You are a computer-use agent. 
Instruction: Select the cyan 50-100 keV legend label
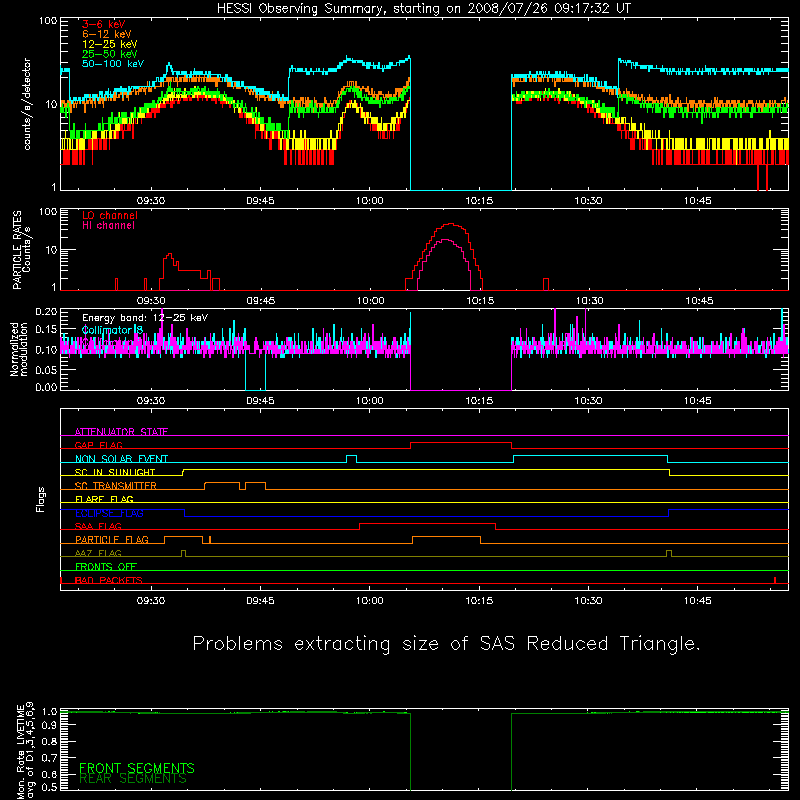(x=113, y=64)
